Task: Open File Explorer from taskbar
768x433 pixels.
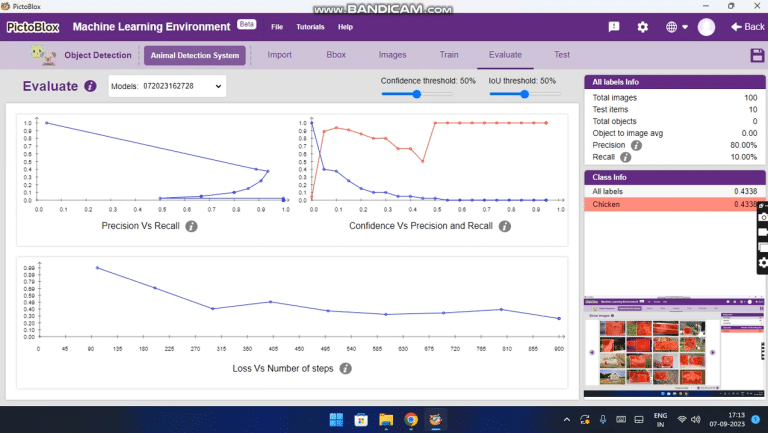Action: [x=386, y=420]
